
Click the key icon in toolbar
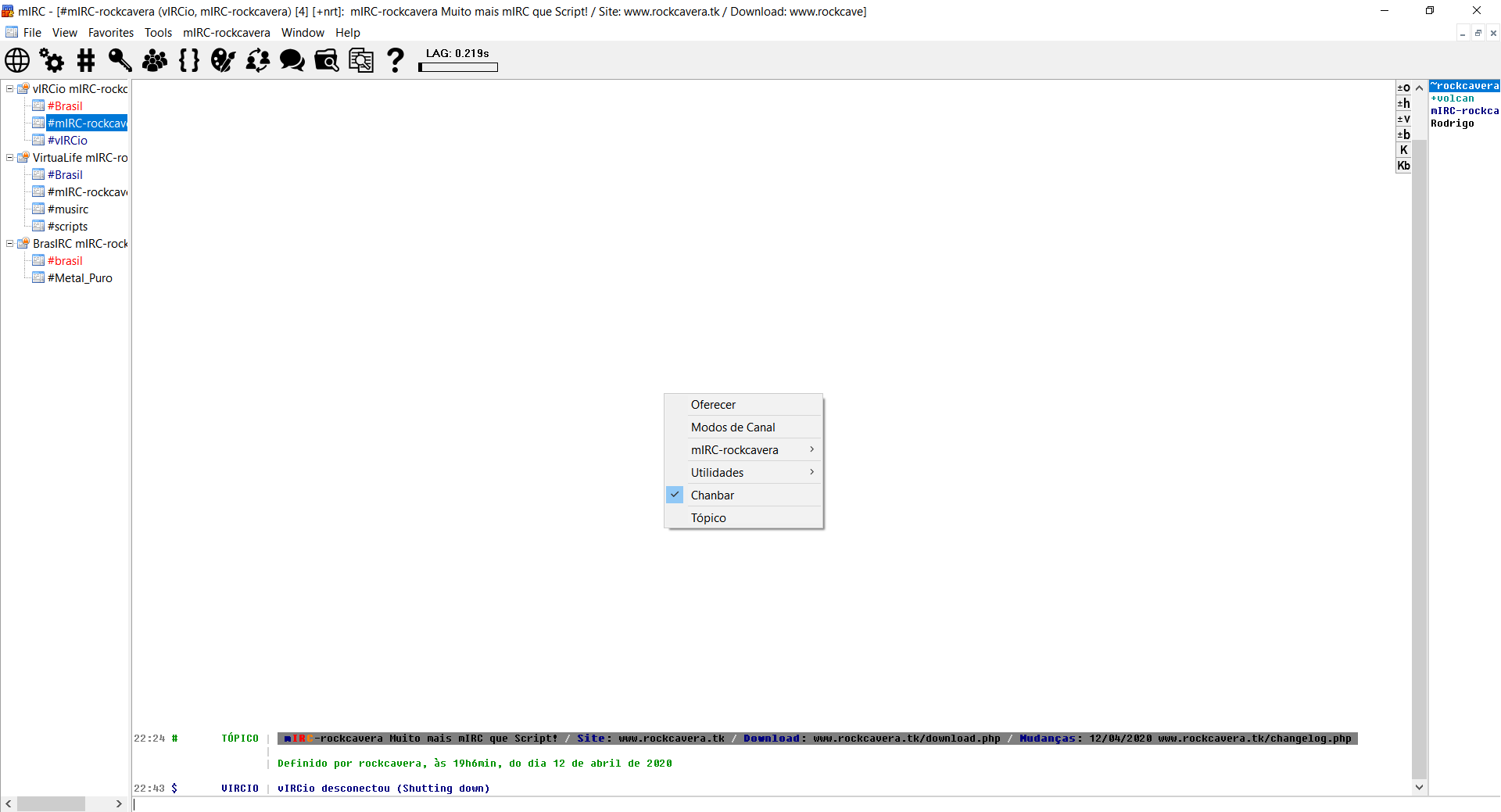pyautogui.click(x=120, y=60)
